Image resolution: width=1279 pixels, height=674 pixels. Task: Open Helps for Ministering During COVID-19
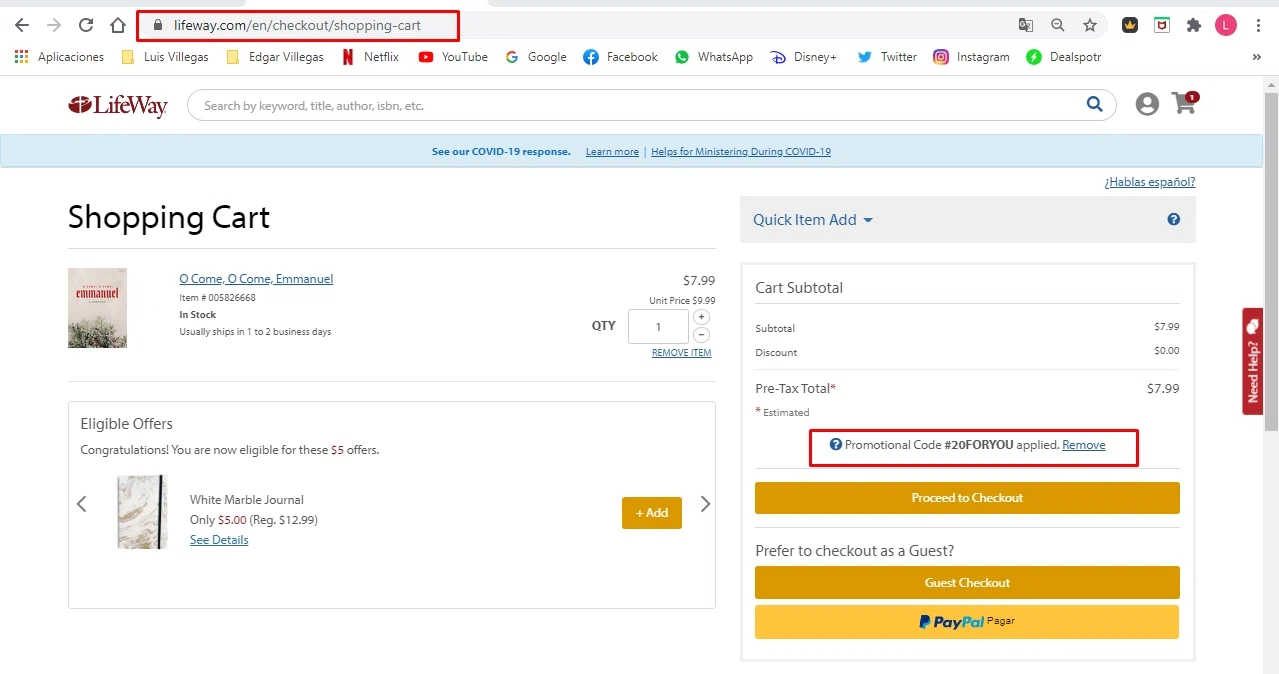[741, 152]
